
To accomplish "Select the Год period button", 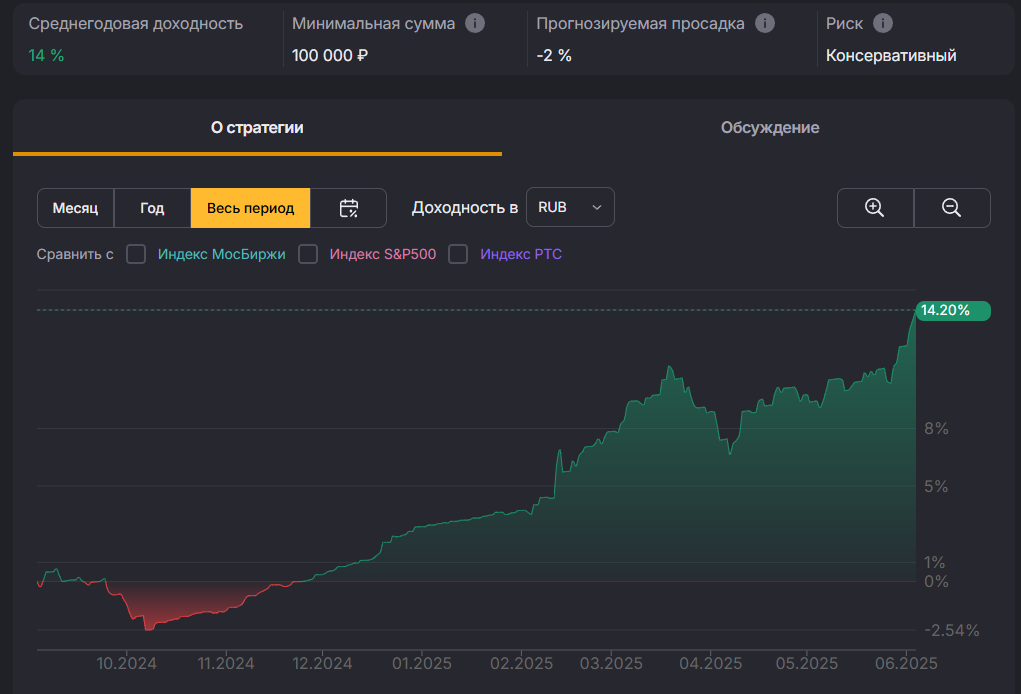I will pyautogui.click(x=152, y=208).
